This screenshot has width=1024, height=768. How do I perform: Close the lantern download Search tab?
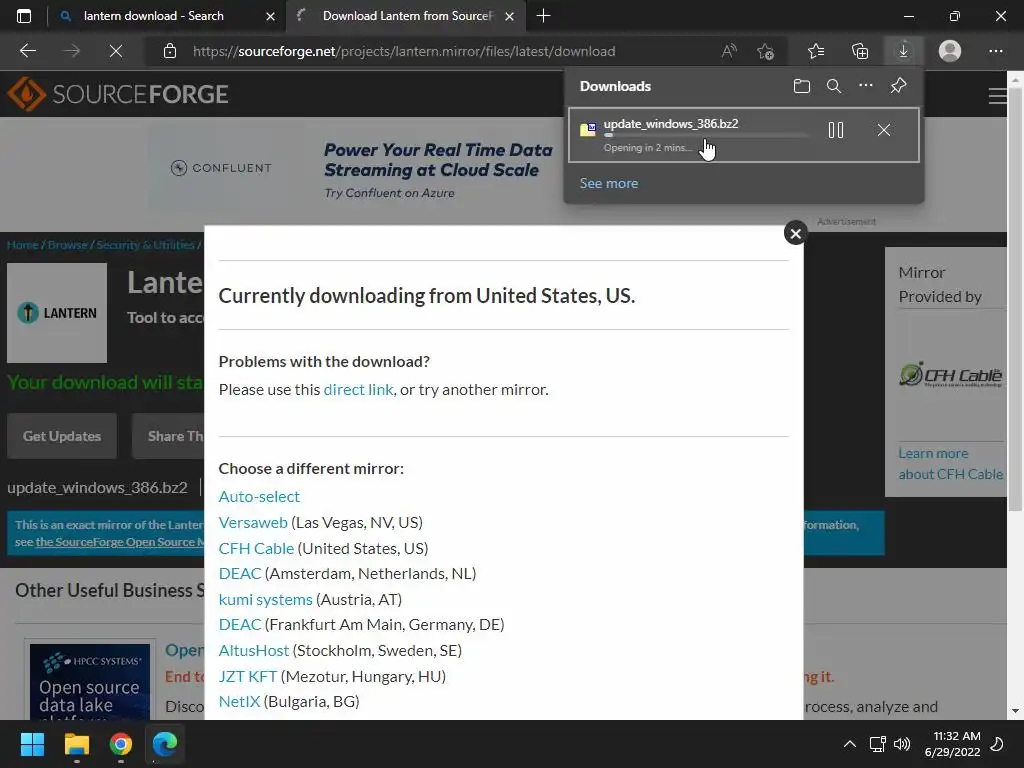point(270,16)
